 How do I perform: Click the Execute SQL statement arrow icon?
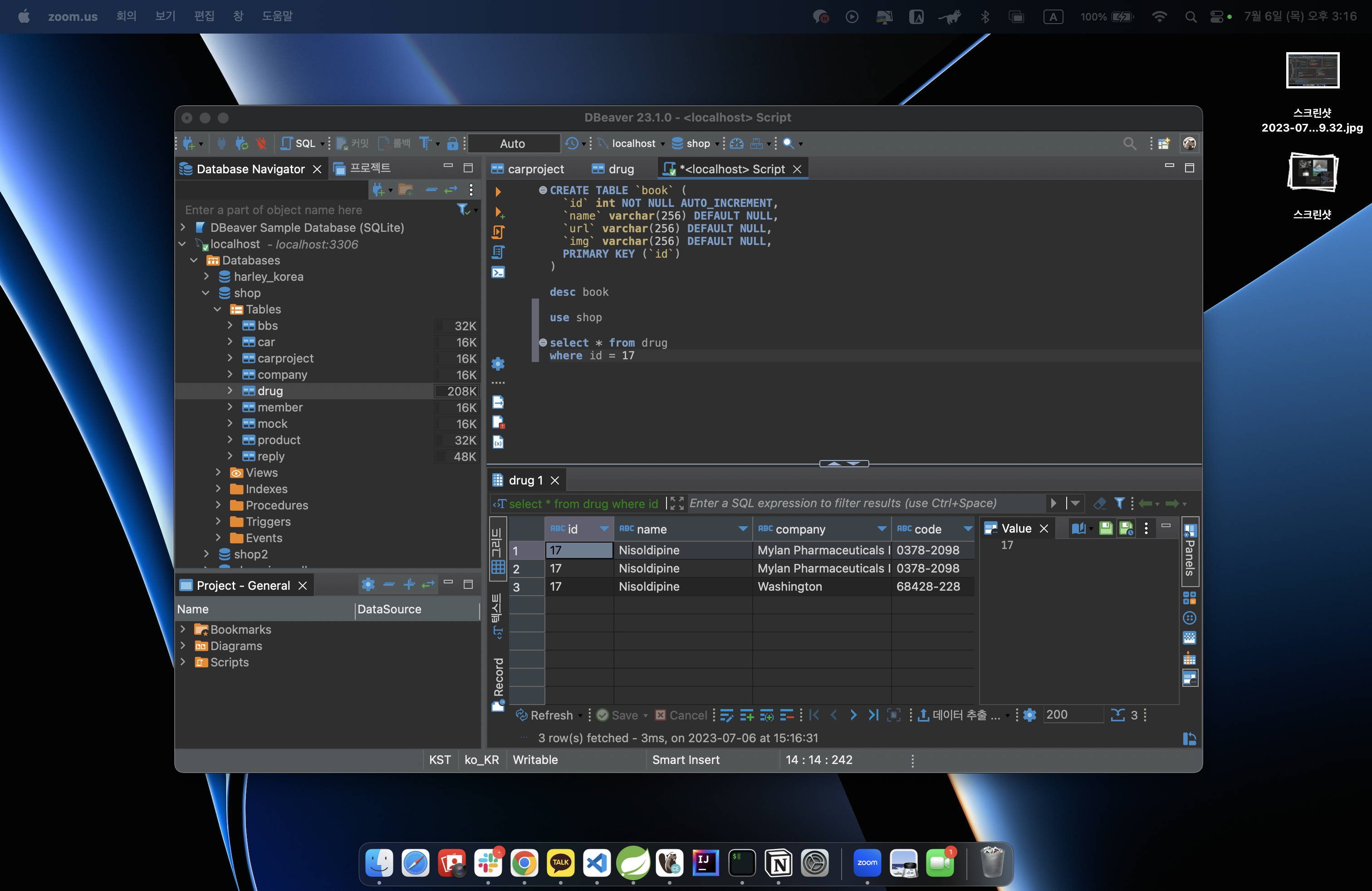point(498,191)
